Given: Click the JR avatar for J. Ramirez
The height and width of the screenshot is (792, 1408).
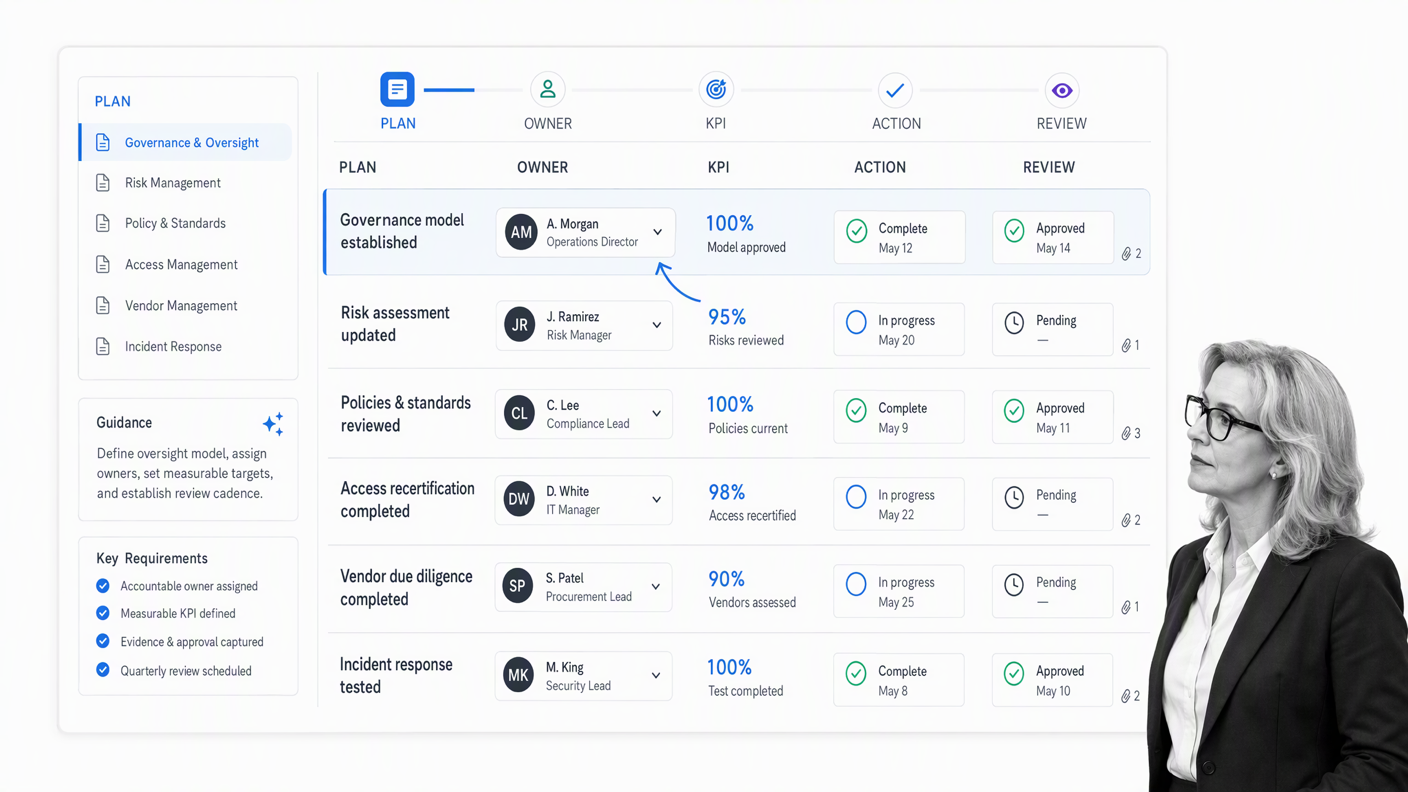Looking at the screenshot, I should click(x=520, y=325).
